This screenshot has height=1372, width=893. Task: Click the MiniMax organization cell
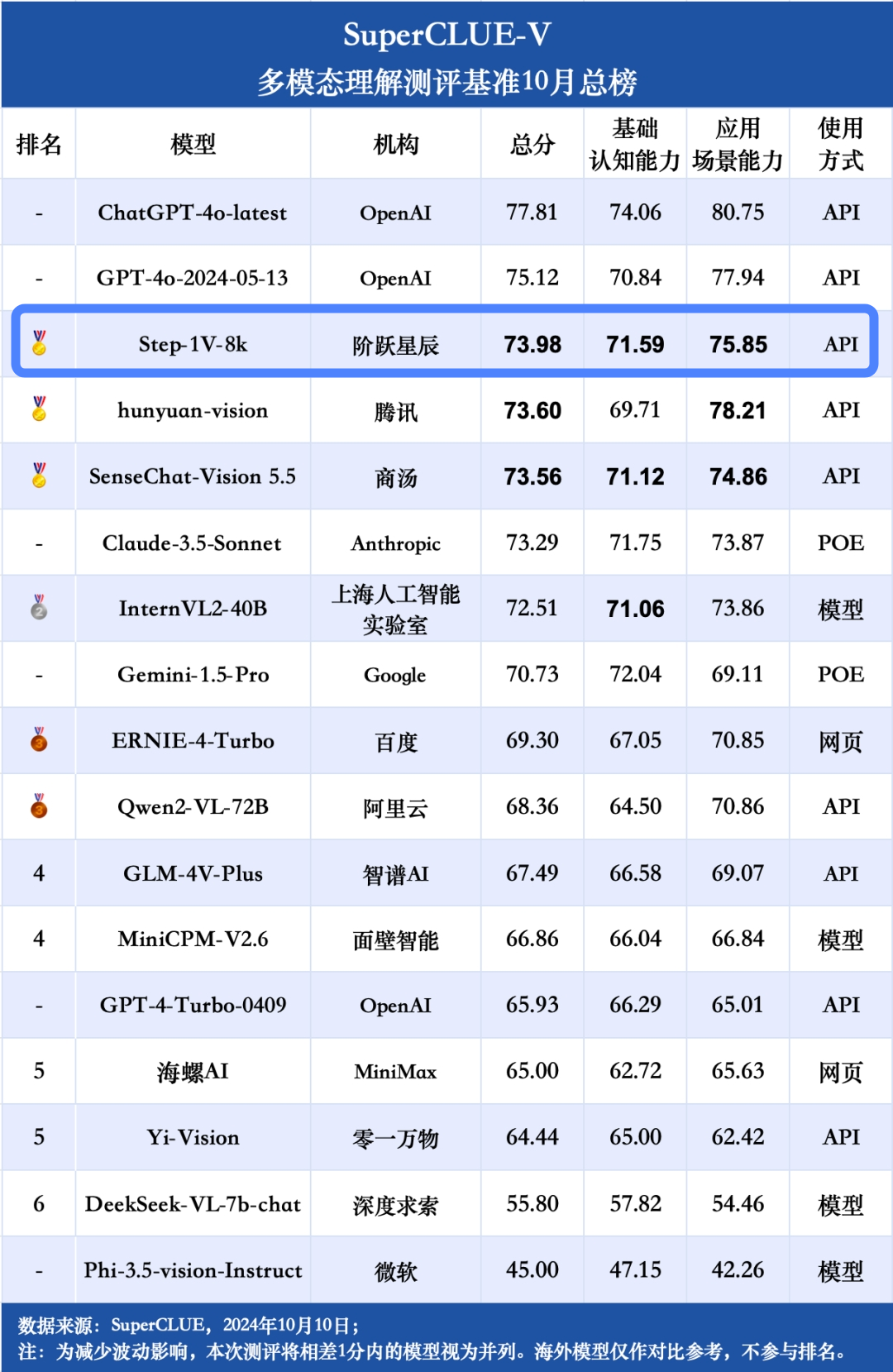pos(395,1072)
